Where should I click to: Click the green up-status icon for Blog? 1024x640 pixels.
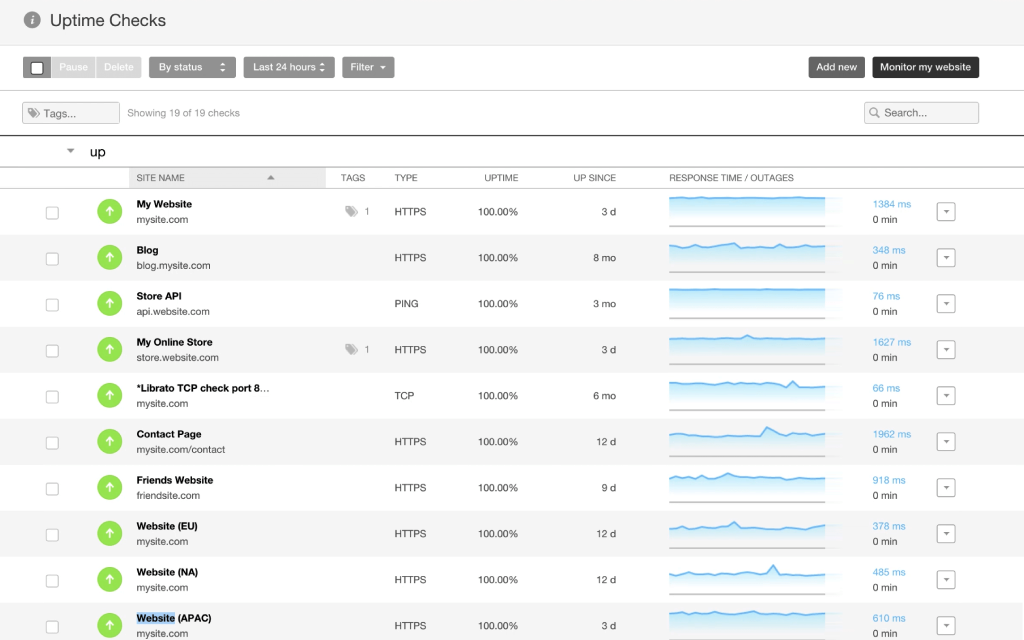(109, 257)
